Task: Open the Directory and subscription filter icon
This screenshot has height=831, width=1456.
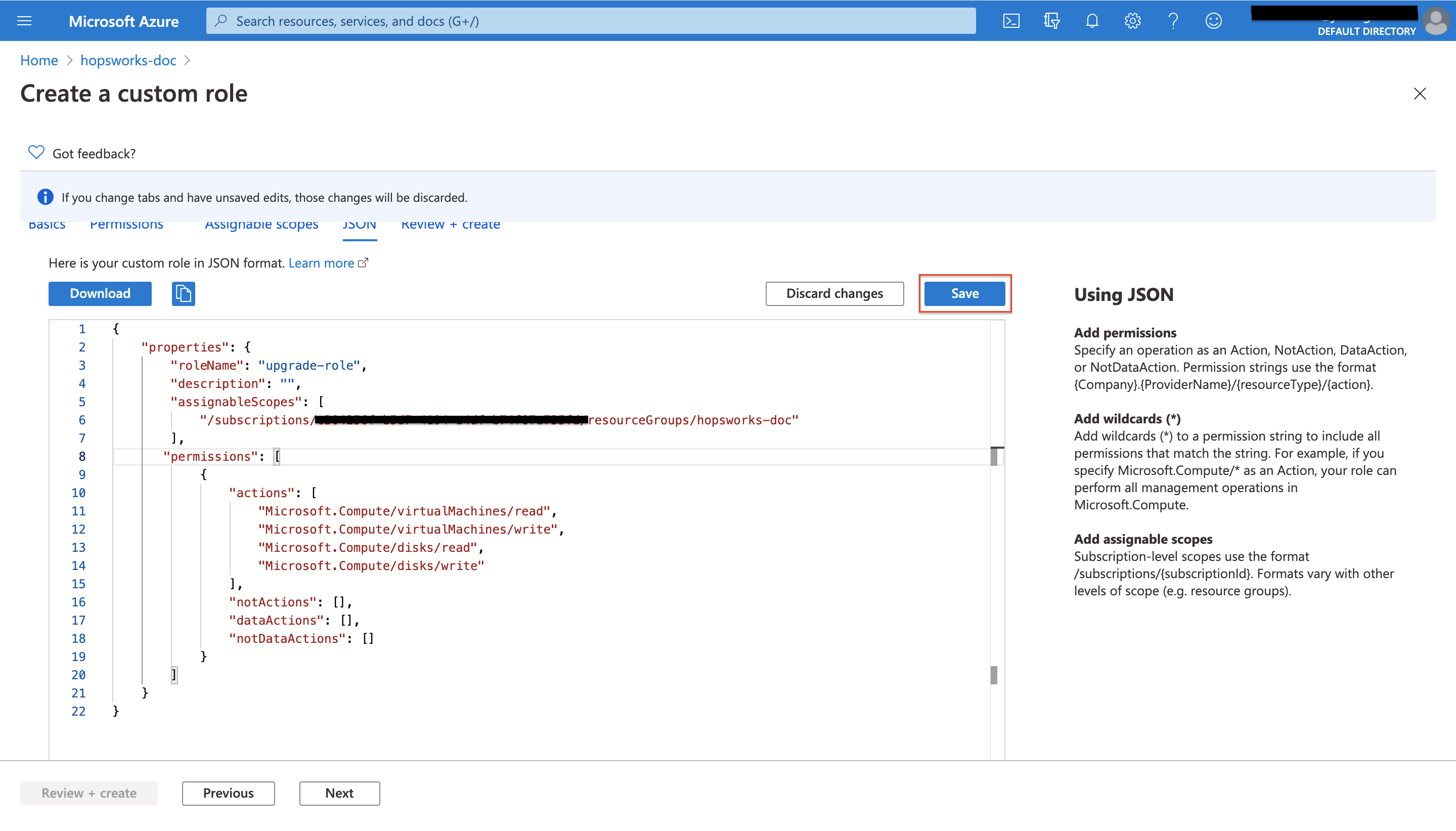Action: tap(1051, 21)
